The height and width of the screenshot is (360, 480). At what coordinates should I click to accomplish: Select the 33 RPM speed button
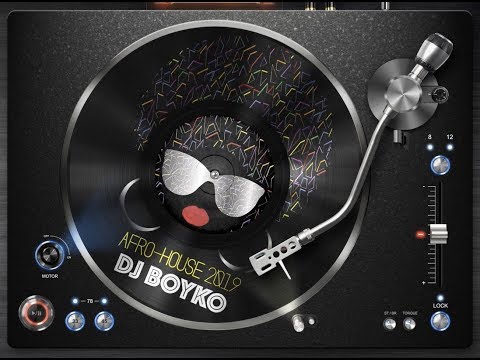[75, 321]
